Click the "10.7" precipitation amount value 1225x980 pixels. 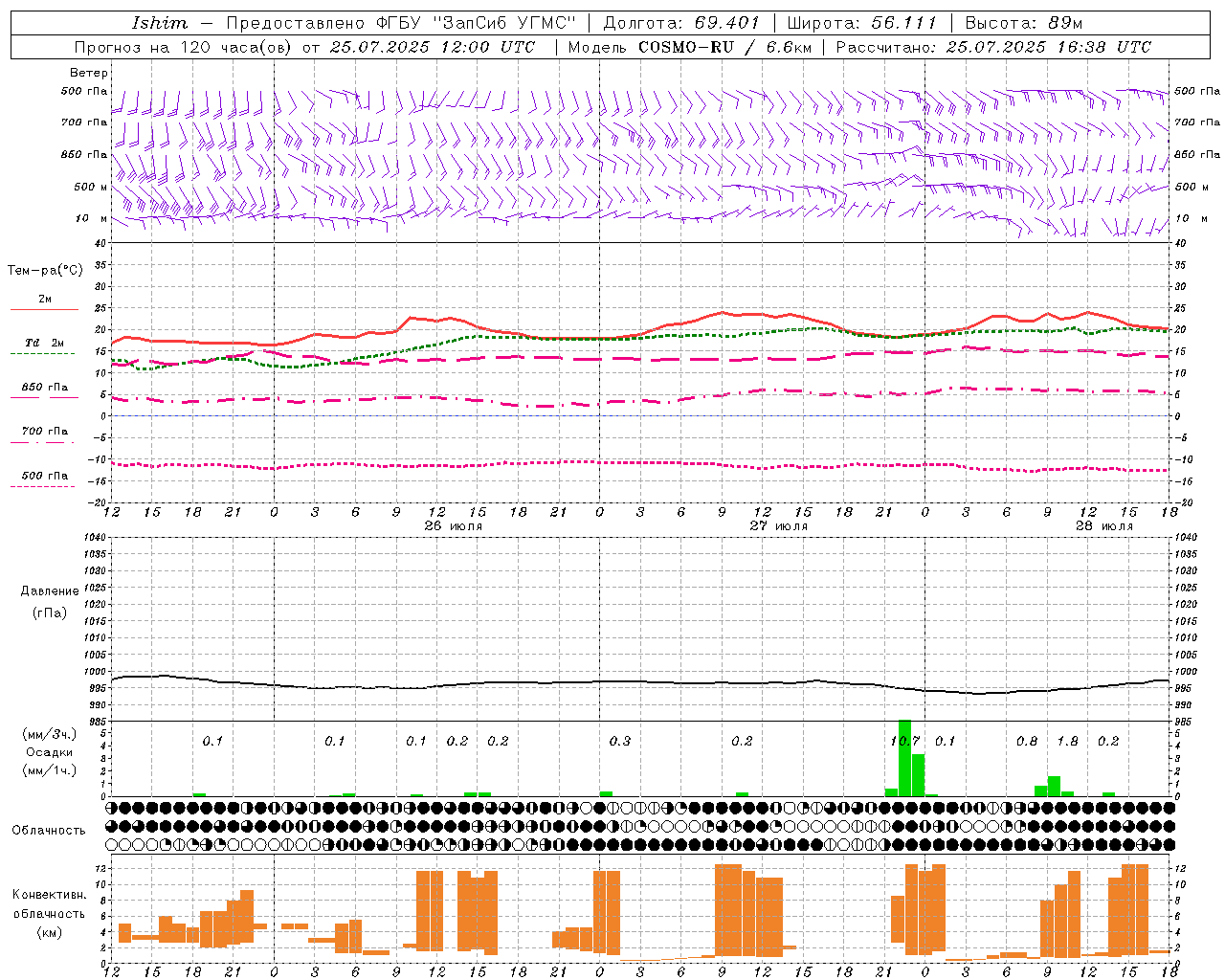pos(905,741)
